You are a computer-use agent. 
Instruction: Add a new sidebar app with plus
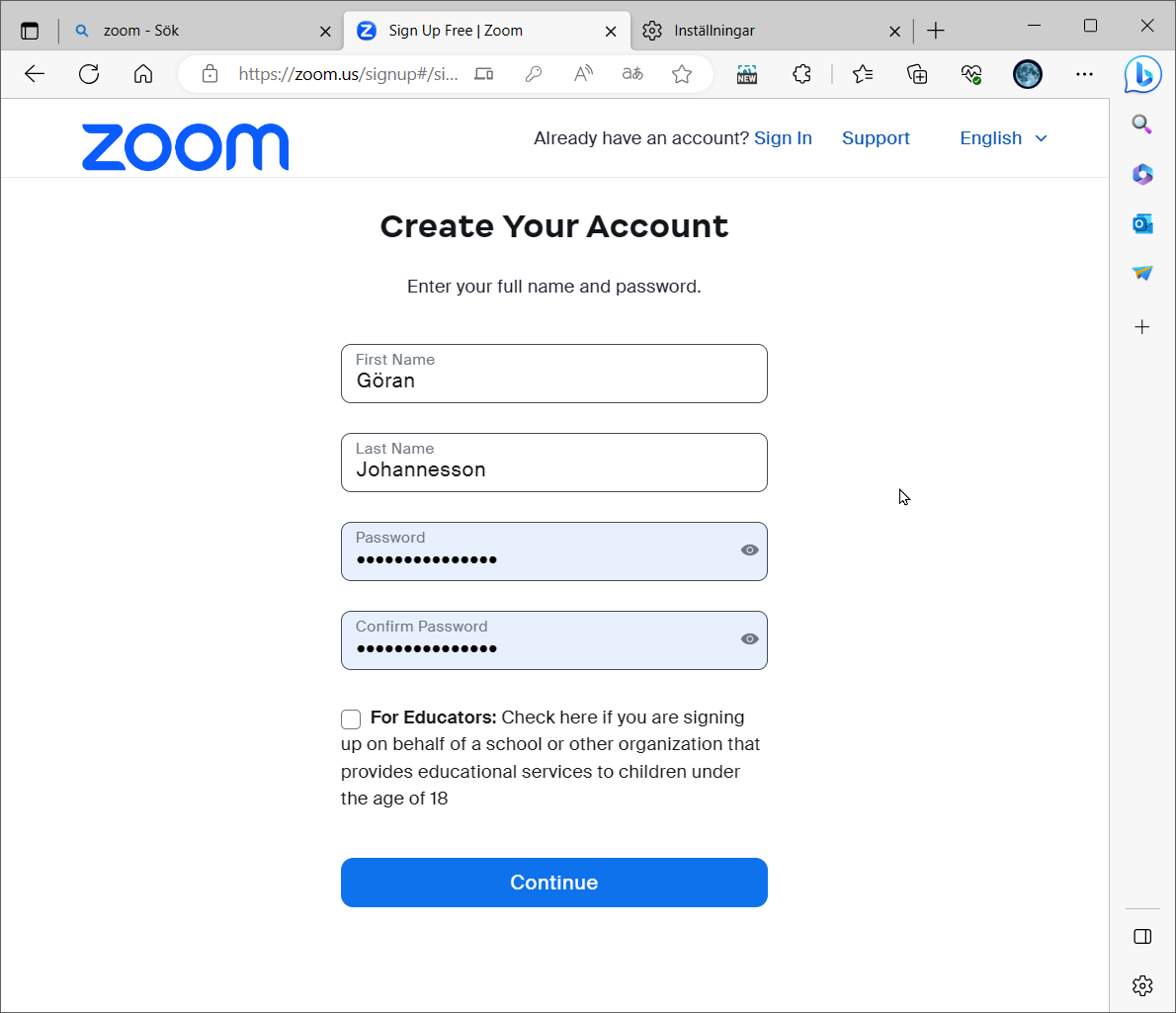click(1142, 326)
